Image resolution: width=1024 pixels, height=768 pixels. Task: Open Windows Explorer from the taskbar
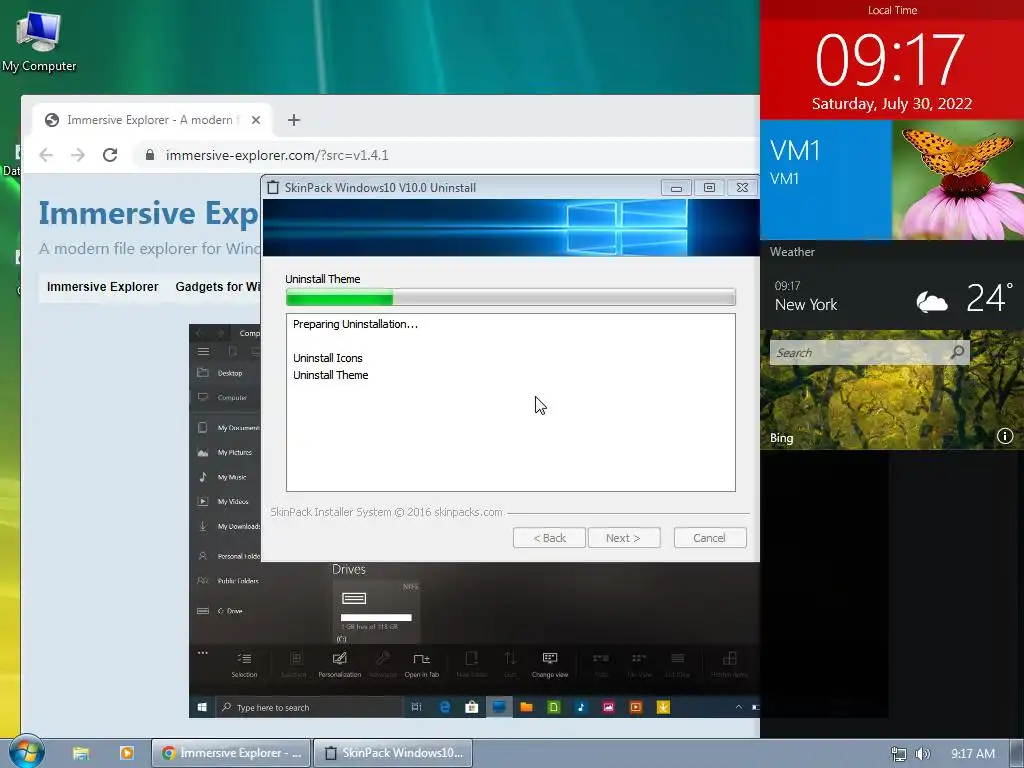(x=81, y=753)
